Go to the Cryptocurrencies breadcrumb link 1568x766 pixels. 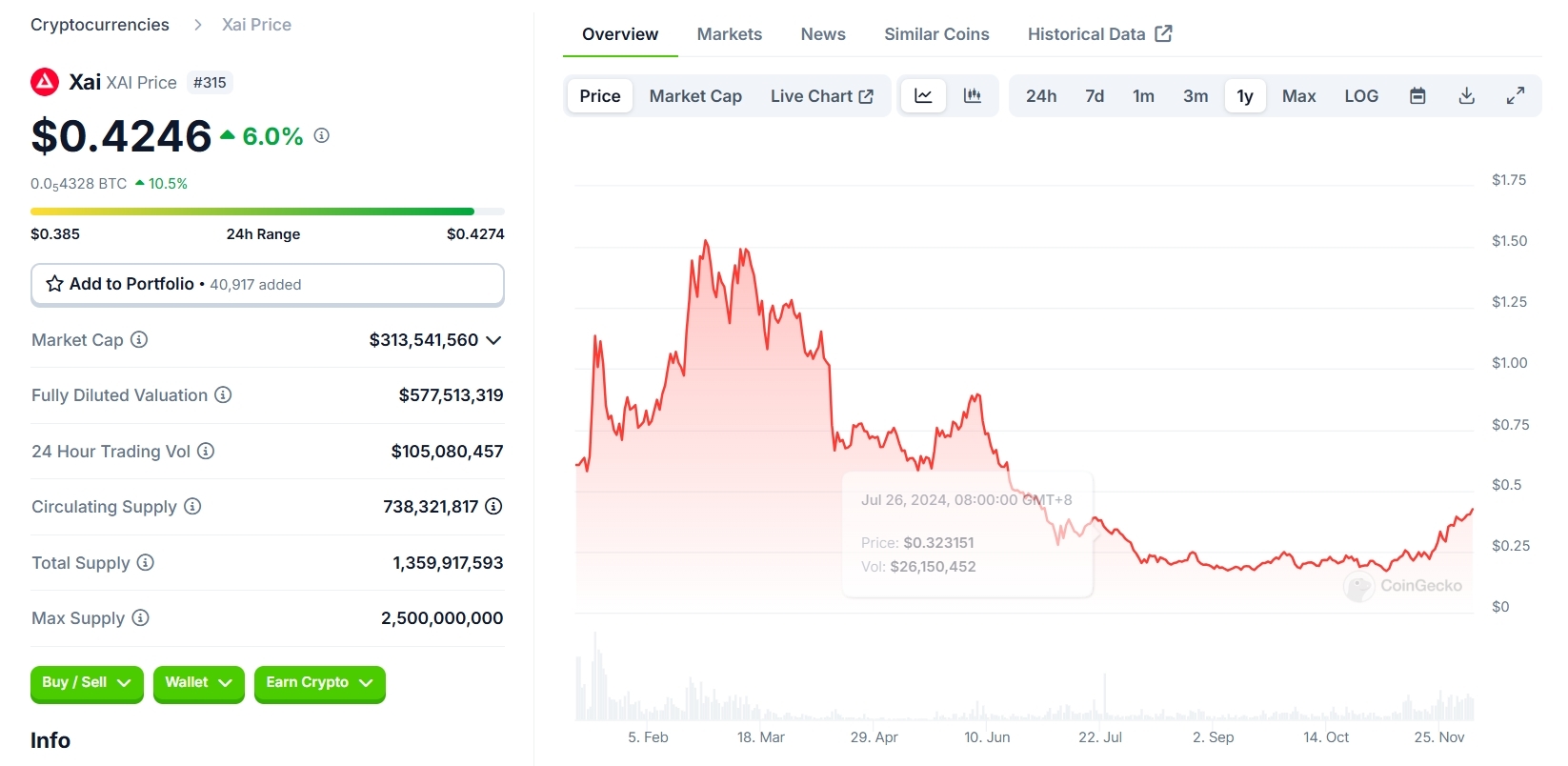[100, 25]
